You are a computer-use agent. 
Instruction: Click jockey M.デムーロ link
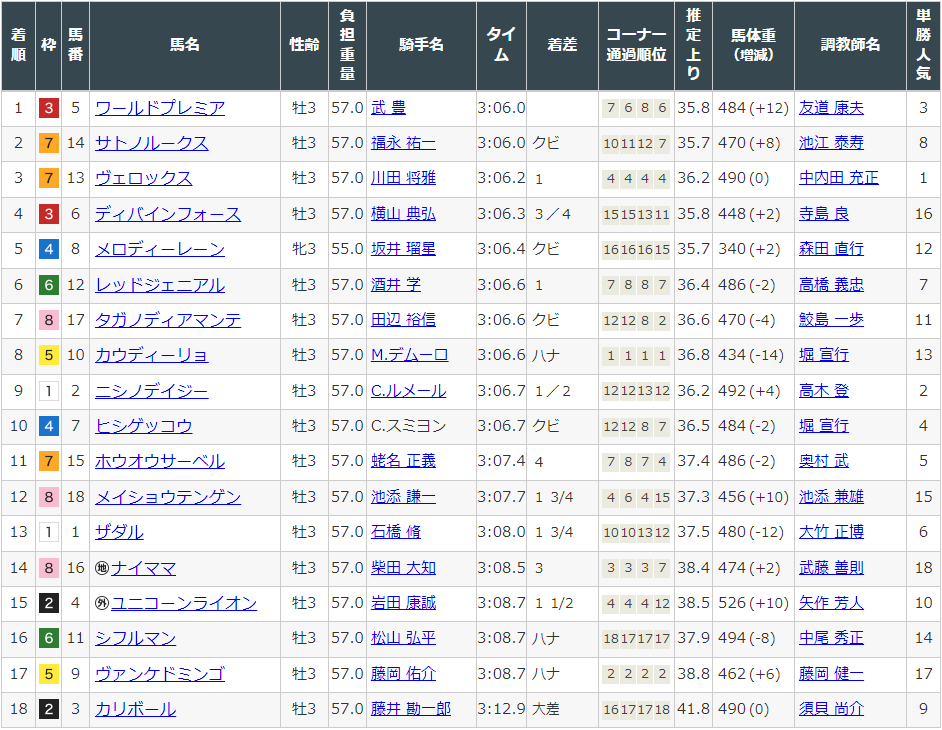click(x=409, y=355)
